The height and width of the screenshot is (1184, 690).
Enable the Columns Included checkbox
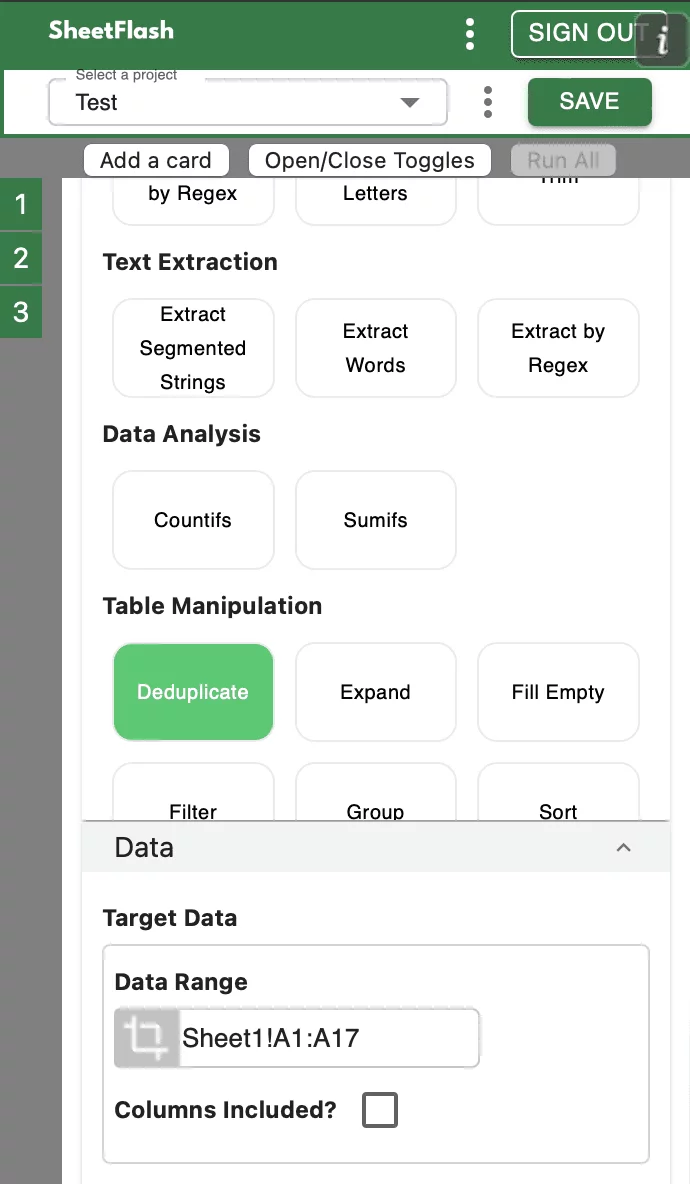click(380, 1110)
